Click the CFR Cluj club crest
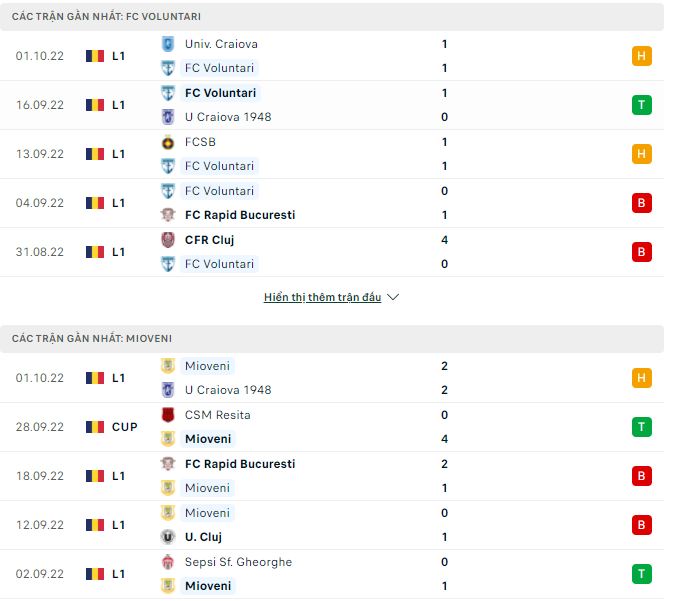The width and height of the screenshot is (673, 601). coord(168,240)
